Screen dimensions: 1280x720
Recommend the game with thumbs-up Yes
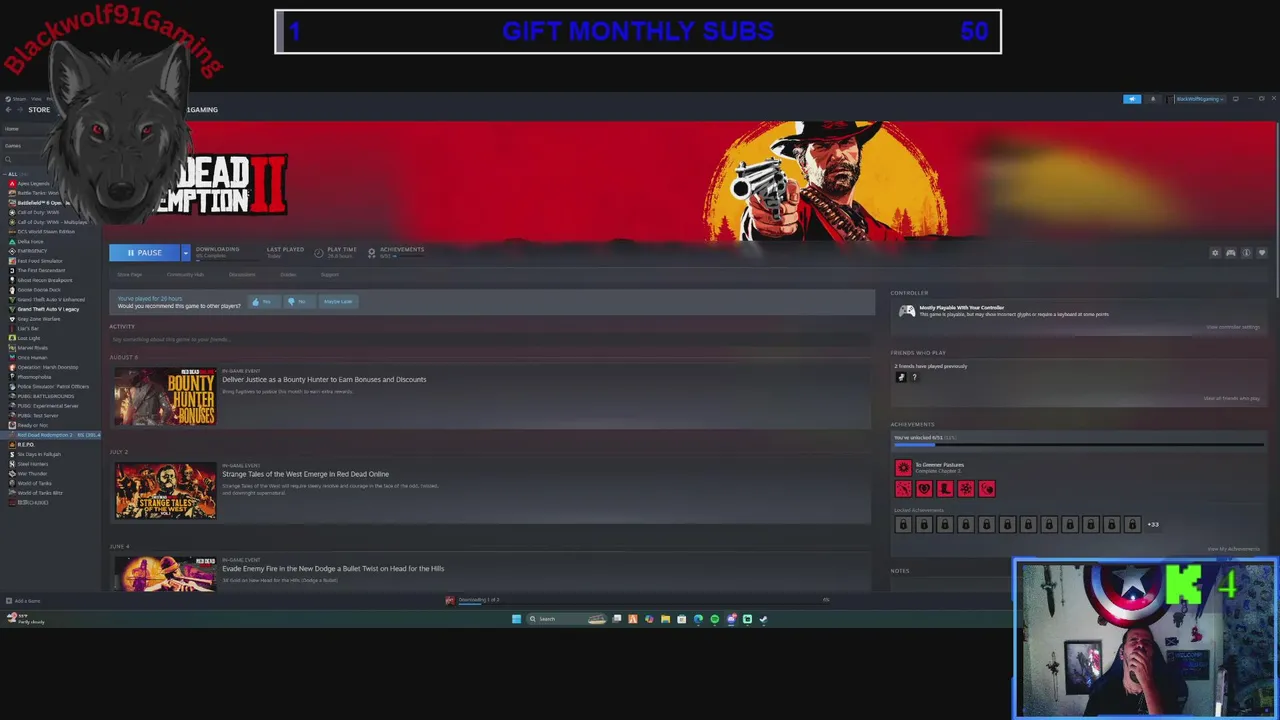pos(263,301)
